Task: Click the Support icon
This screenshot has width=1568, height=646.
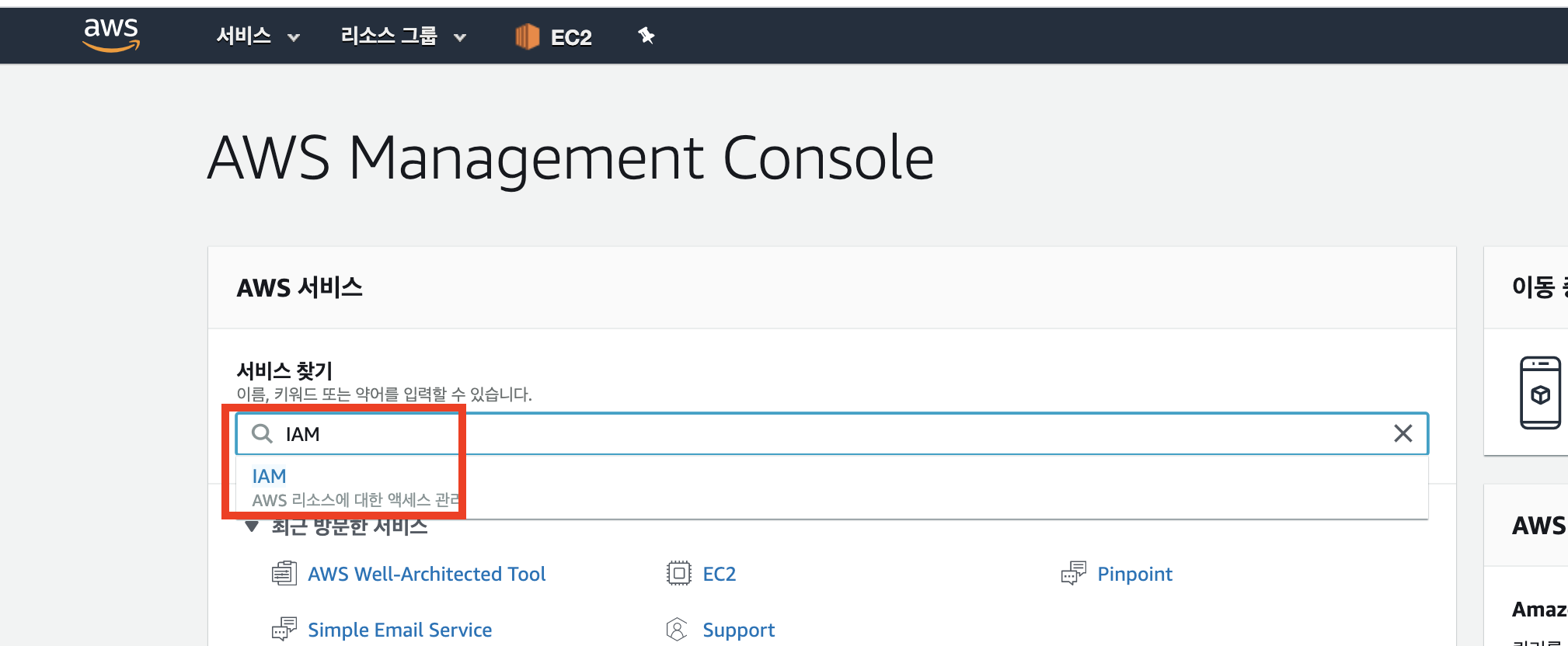Action: 677,629
